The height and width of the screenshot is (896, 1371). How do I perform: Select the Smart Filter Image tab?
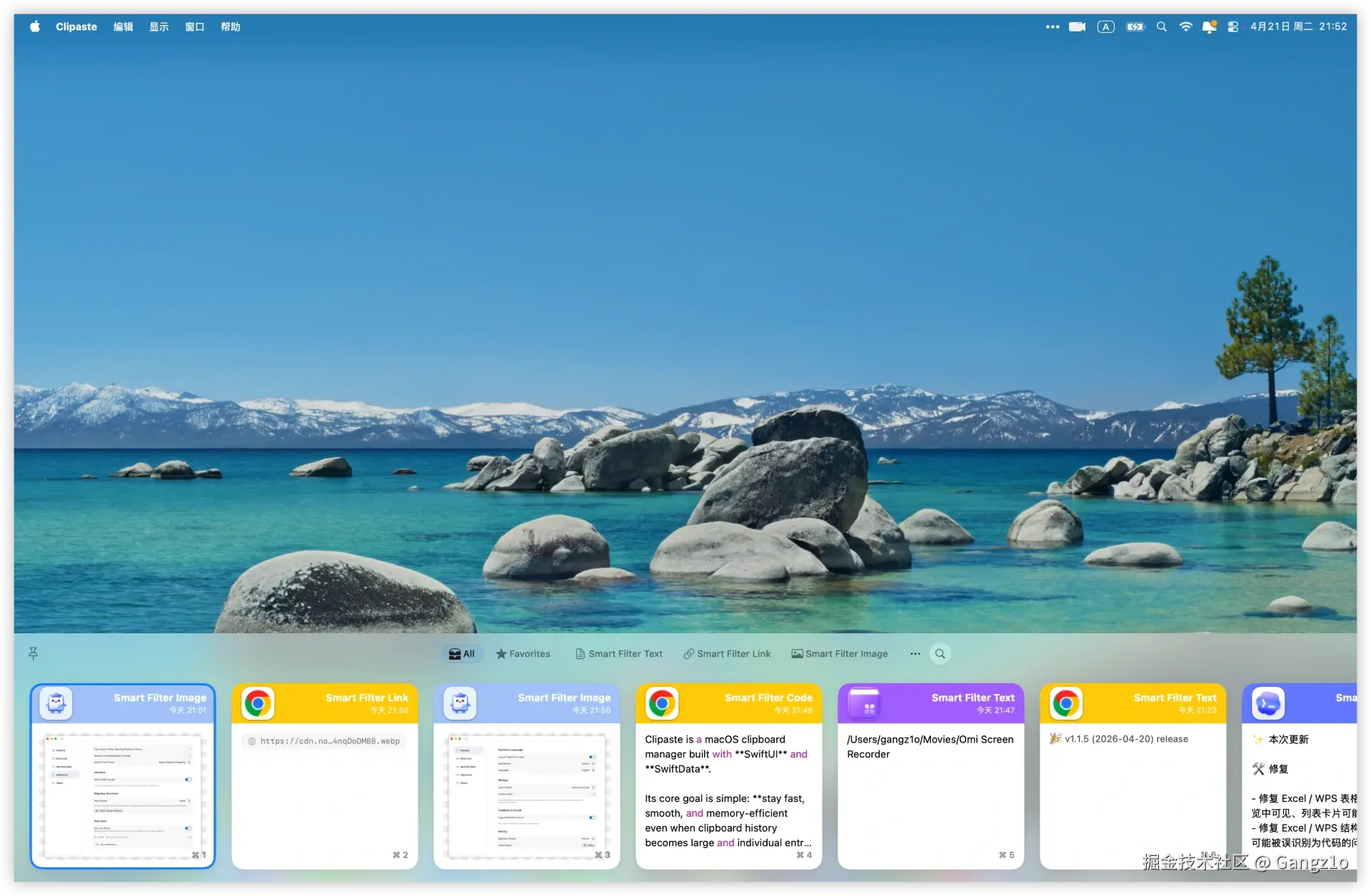tap(840, 653)
